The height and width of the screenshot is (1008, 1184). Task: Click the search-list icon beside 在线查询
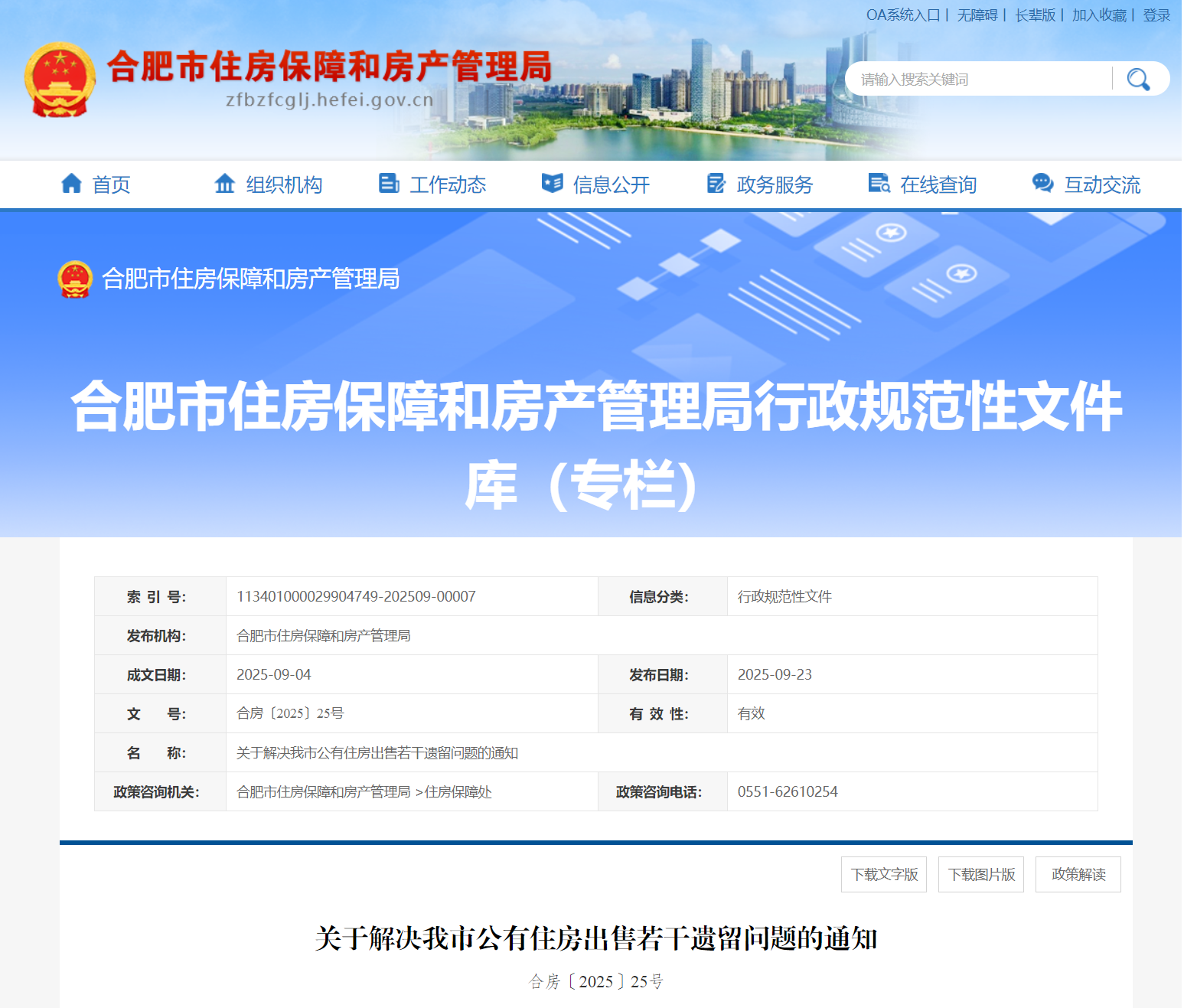tap(879, 184)
